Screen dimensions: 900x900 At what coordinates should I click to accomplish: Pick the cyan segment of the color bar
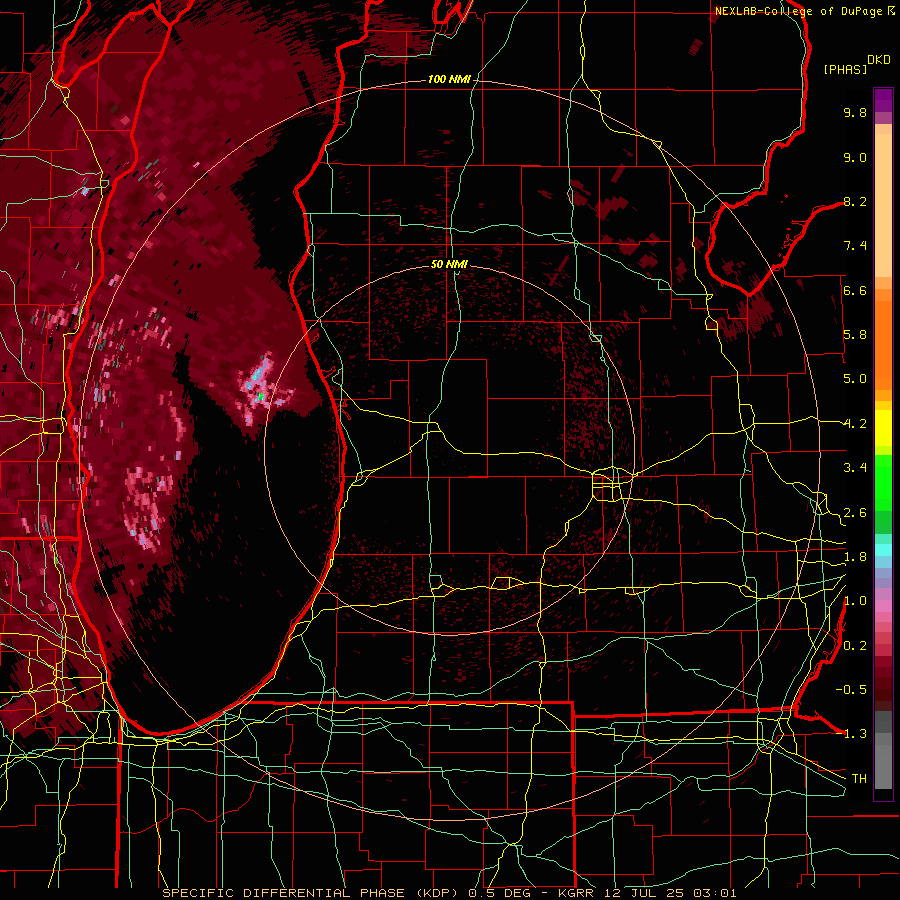coord(883,550)
